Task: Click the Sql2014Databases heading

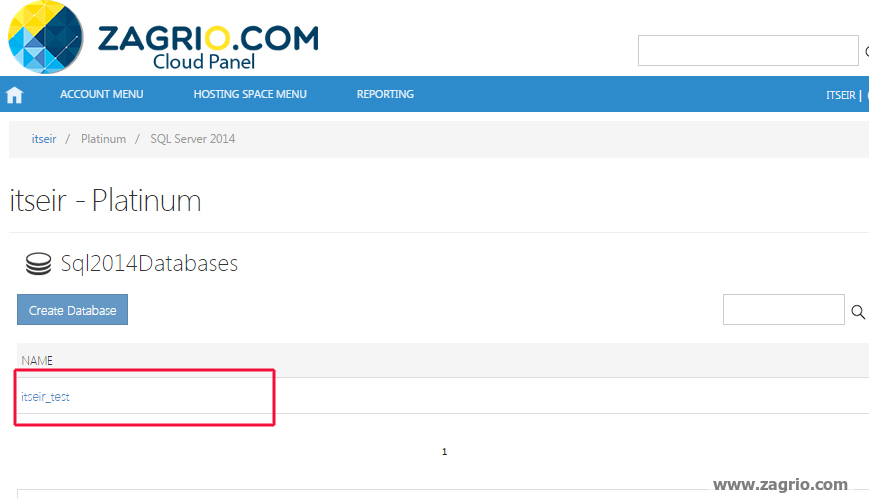Action: coord(150,264)
